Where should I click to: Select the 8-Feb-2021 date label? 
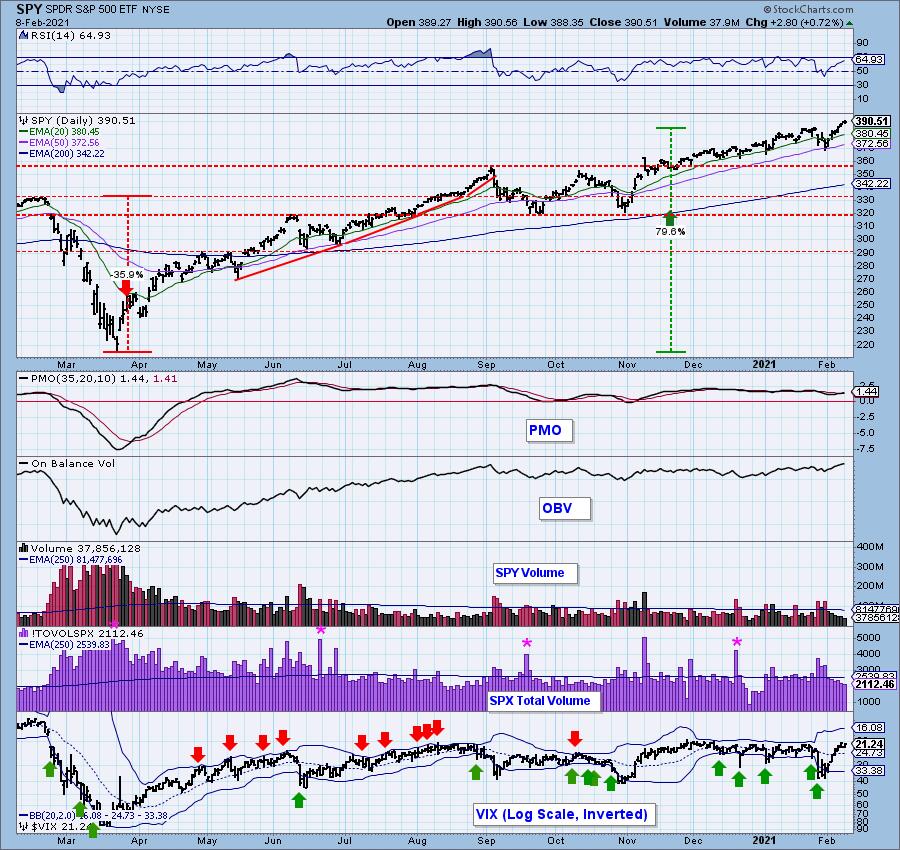[x=42, y=22]
